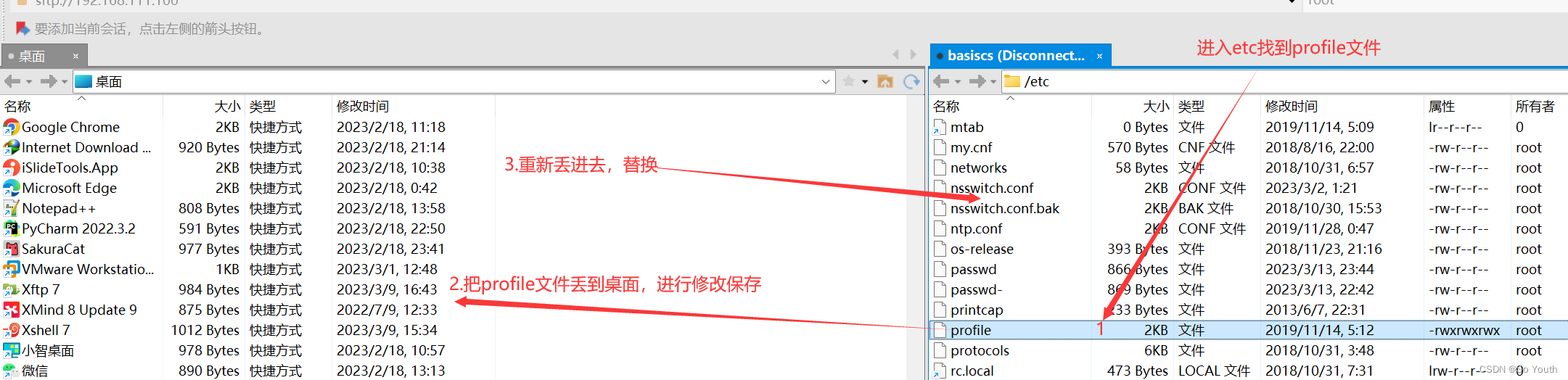Select the my.cnf file row
This screenshot has width=1568, height=380.
(1248, 147)
